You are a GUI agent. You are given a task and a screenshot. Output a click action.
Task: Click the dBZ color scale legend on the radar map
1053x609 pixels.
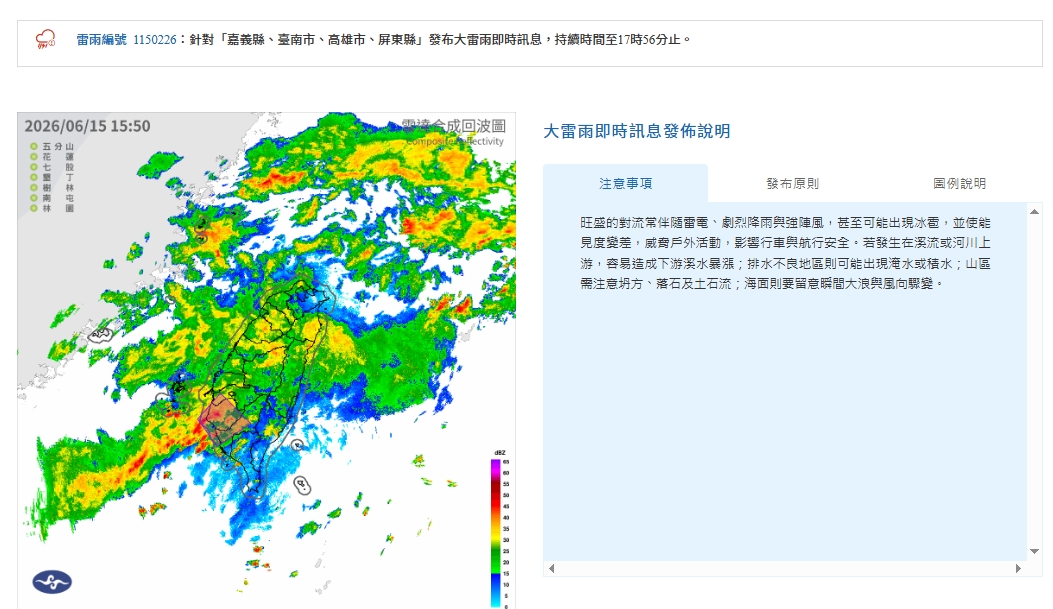(x=500, y=529)
